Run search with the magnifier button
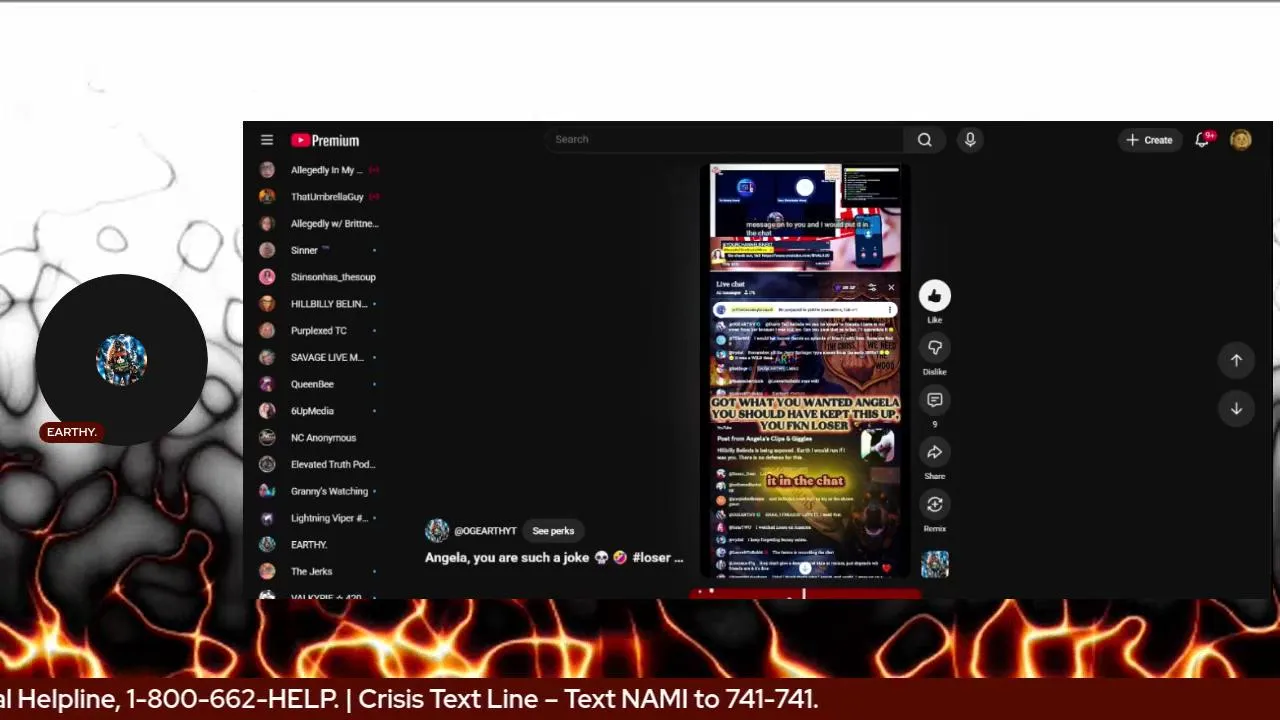The width and height of the screenshot is (1280, 720). click(925, 140)
